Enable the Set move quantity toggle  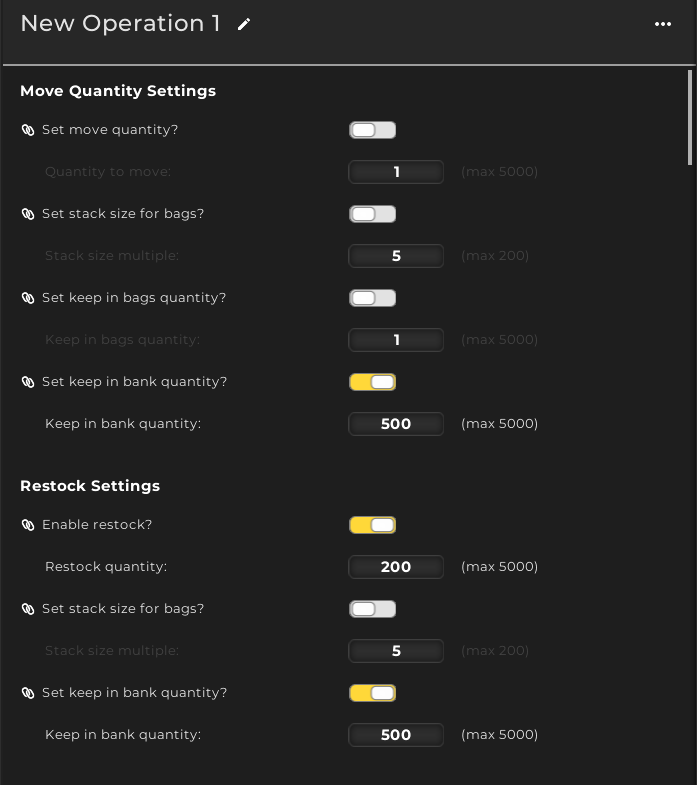pyautogui.click(x=372, y=130)
